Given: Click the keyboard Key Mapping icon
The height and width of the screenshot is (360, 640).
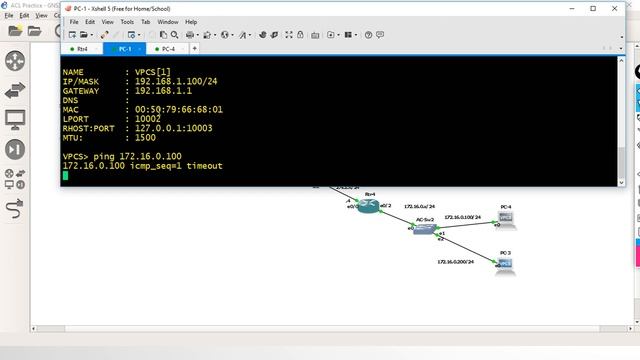Looking at the screenshot, I should pyautogui.click(x=315, y=35).
